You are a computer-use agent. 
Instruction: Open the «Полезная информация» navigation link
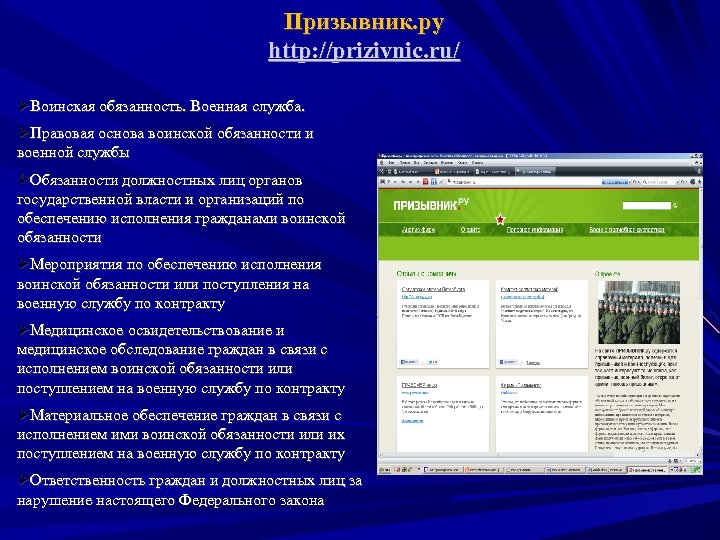click(534, 230)
